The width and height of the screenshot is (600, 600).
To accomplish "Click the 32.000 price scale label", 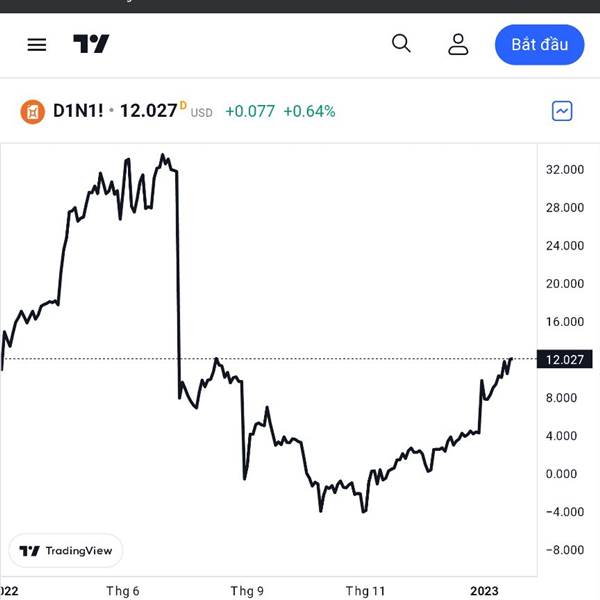I will [x=565, y=170].
